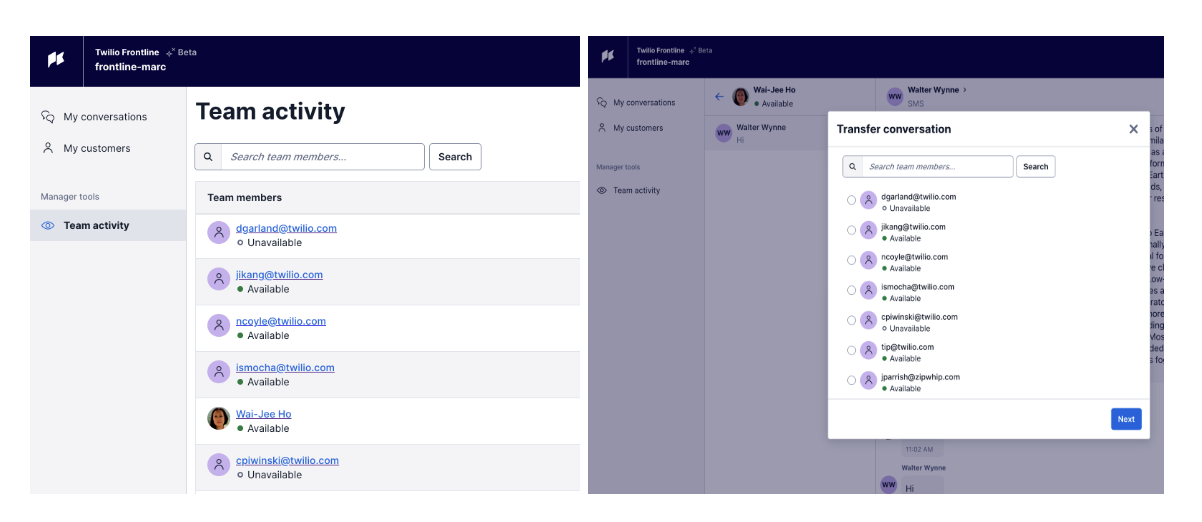The width and height of the screenshot is (1202, 522).
Task: Select the cpiwinski@twilio.com radio button
Action: (852, 320)
